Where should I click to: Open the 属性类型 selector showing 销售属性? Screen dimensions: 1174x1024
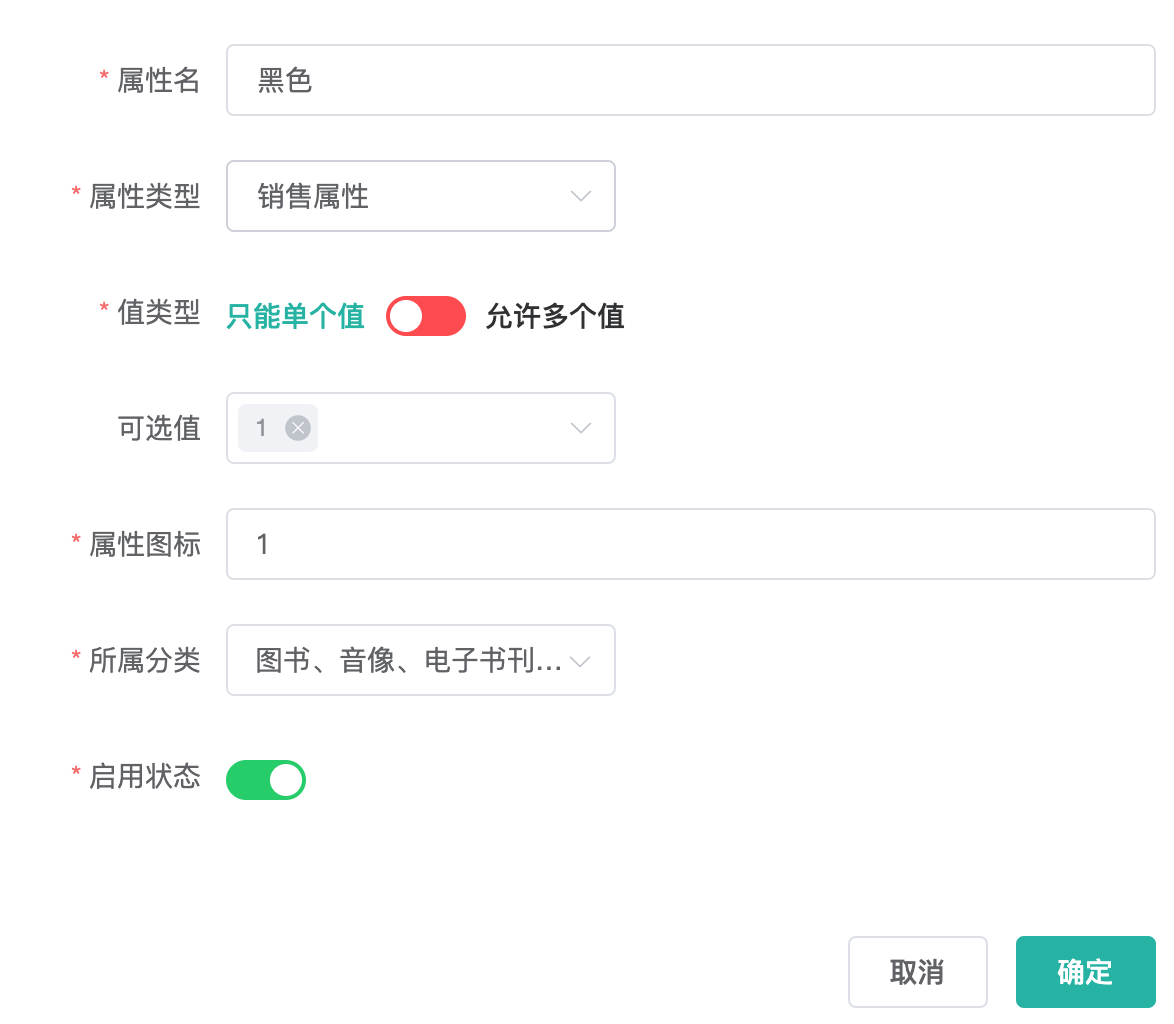click(420, 196)
